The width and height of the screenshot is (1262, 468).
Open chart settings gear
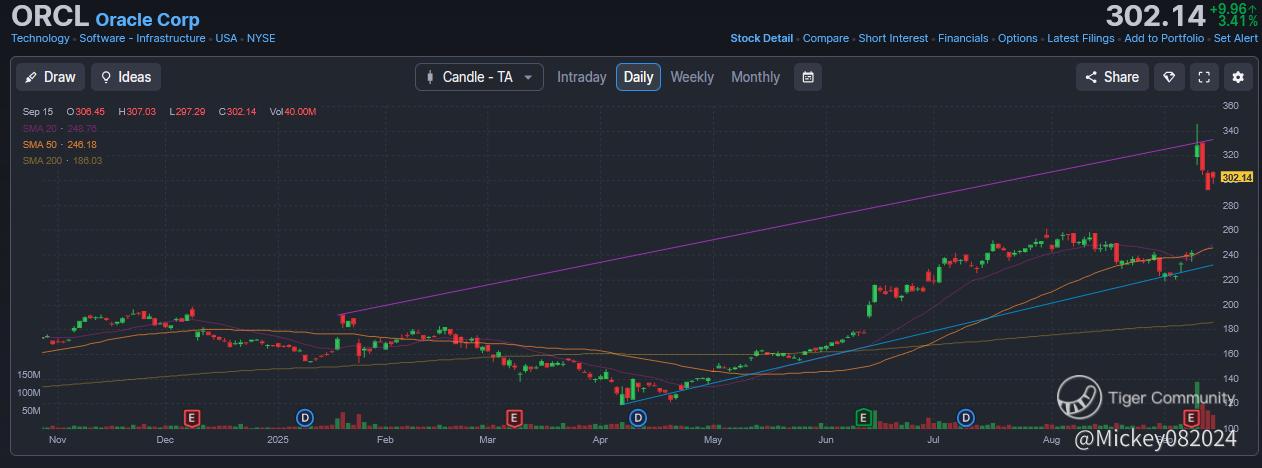1238,77
